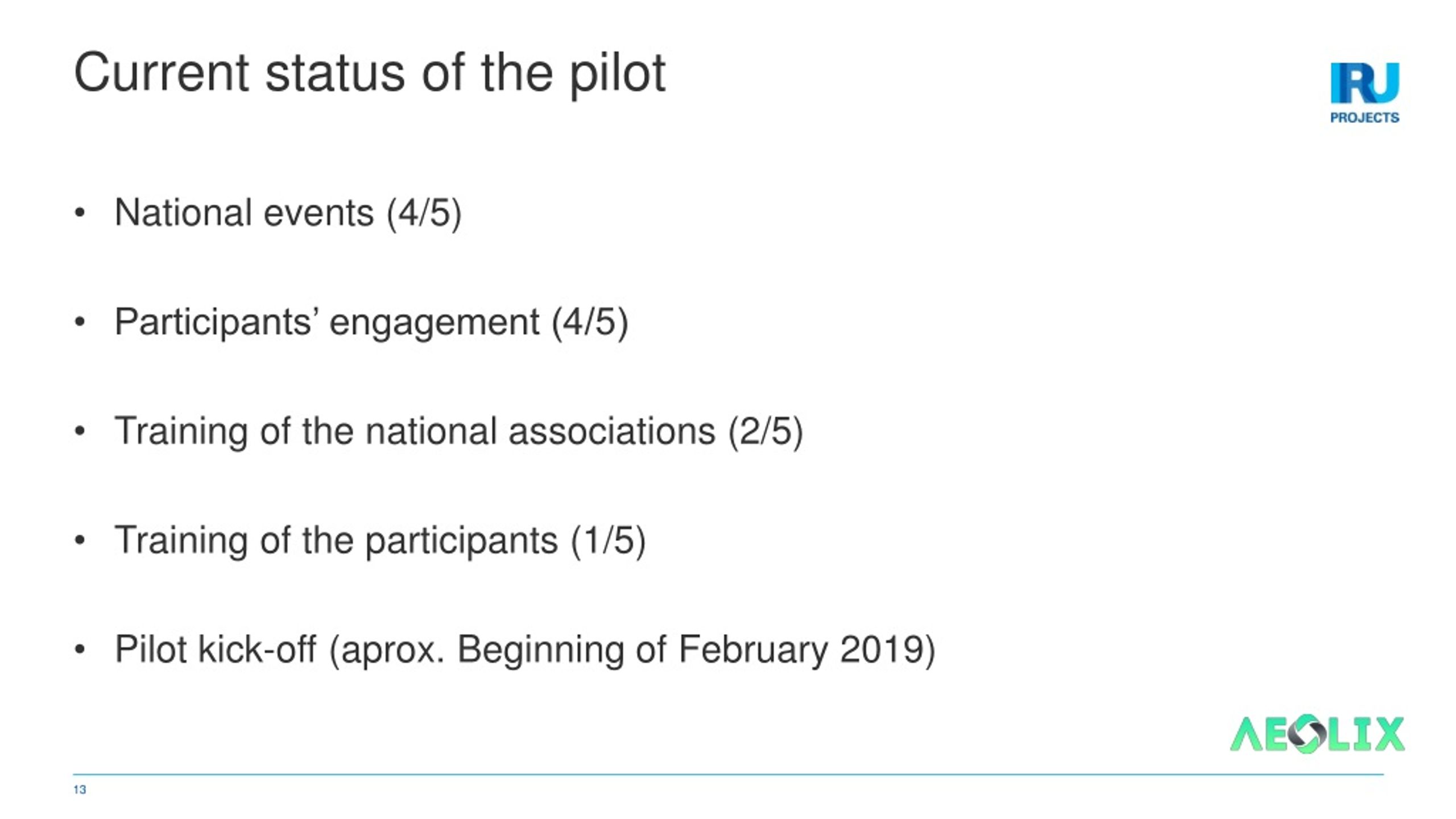1456x819 pixels.
Task: Click the 'Pilot kick-off' text
Action: click(216, 649)
